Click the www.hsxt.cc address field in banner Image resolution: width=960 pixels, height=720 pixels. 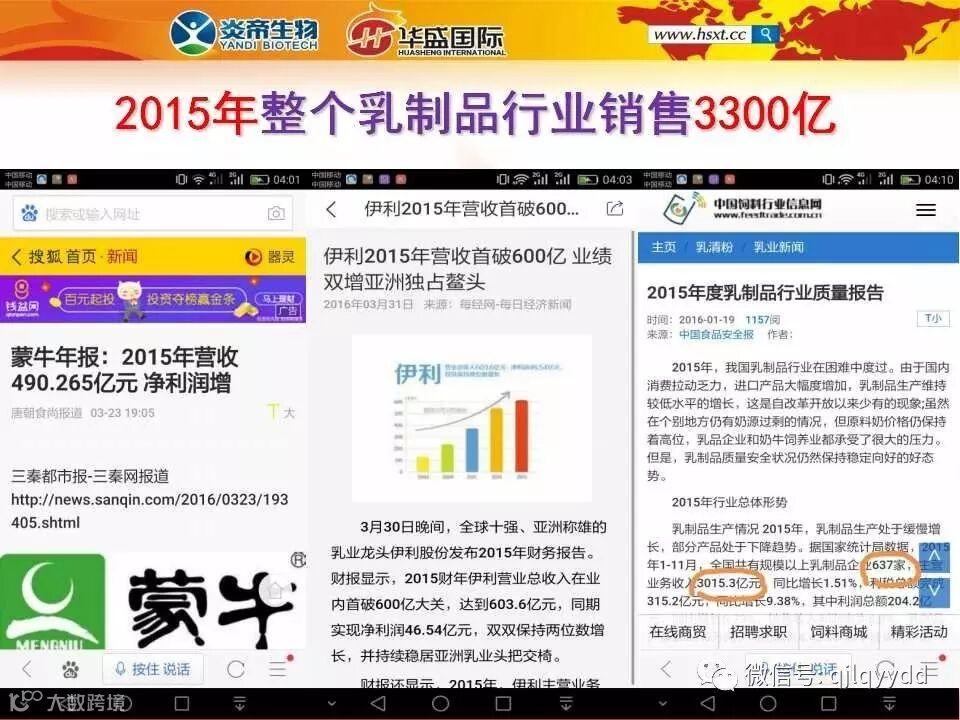(701, 34)
